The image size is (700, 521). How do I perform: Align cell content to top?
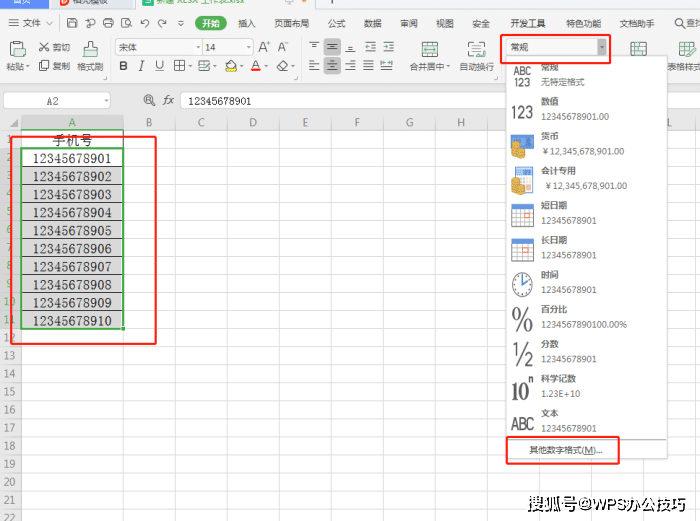(314, 47)
